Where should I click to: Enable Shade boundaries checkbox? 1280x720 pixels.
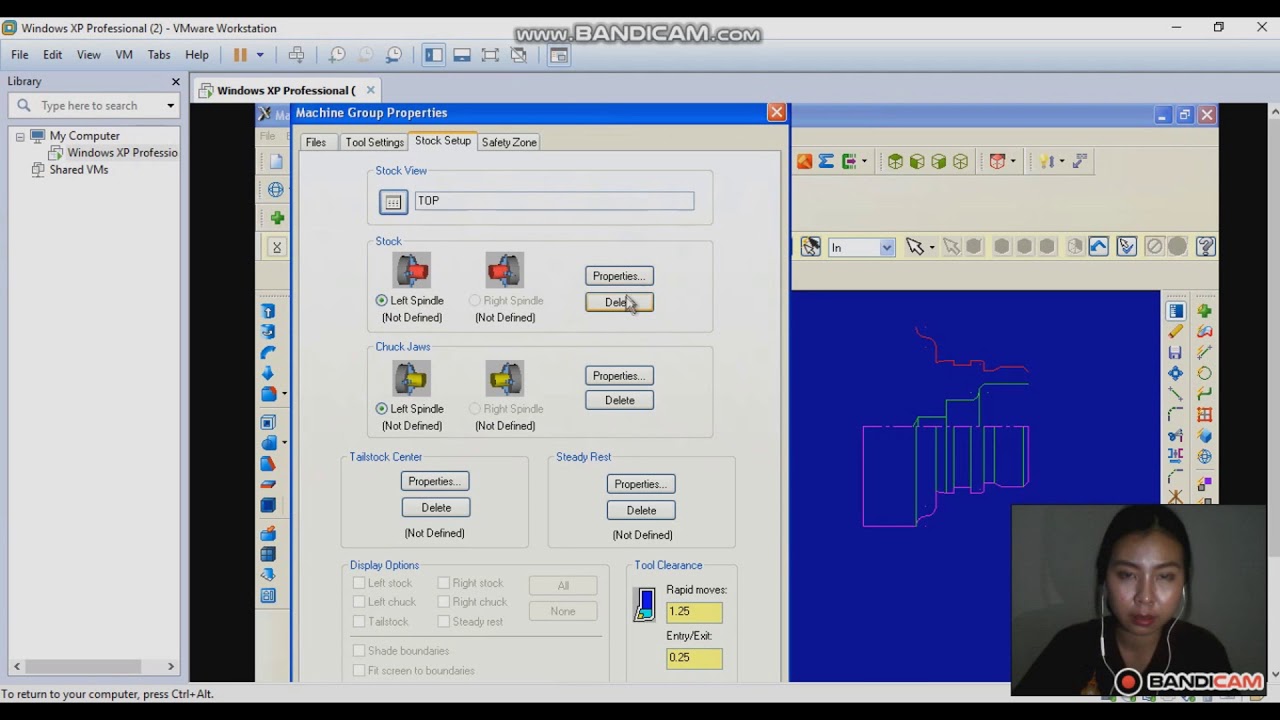pyautogui.click(x=359, y=651)
